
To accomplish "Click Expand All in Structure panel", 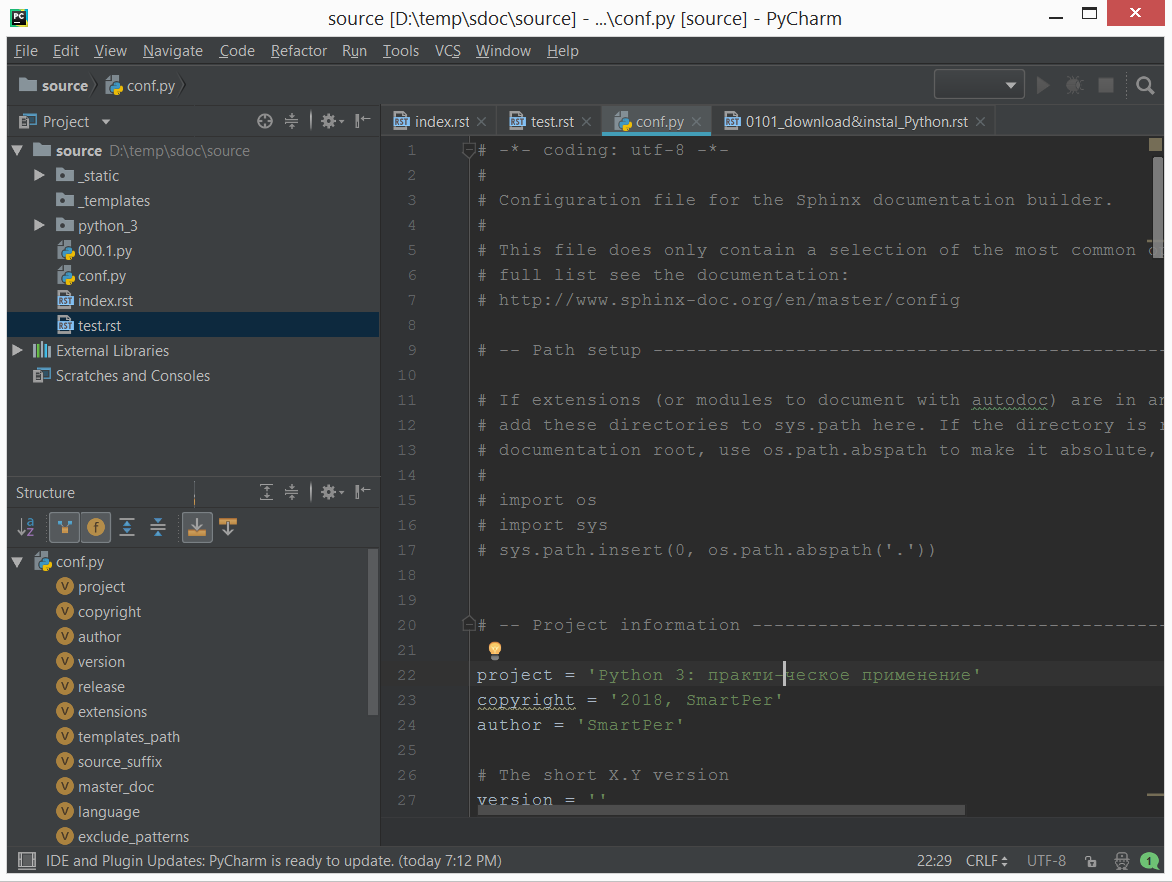I will [127, 527].
